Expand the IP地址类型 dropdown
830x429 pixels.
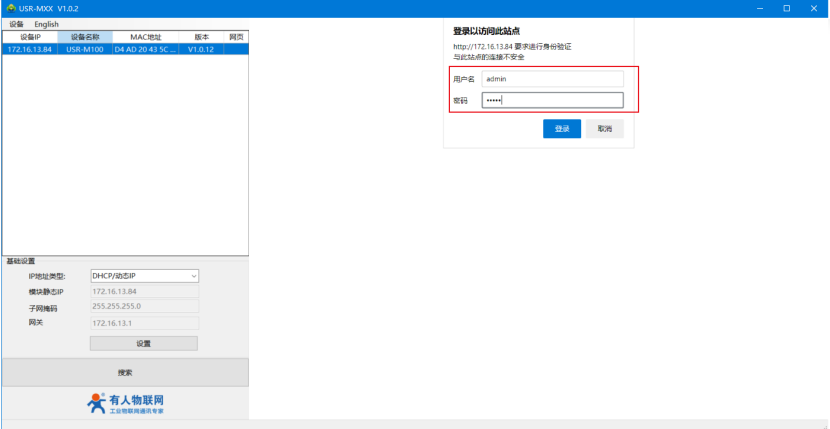pos(145,276)
